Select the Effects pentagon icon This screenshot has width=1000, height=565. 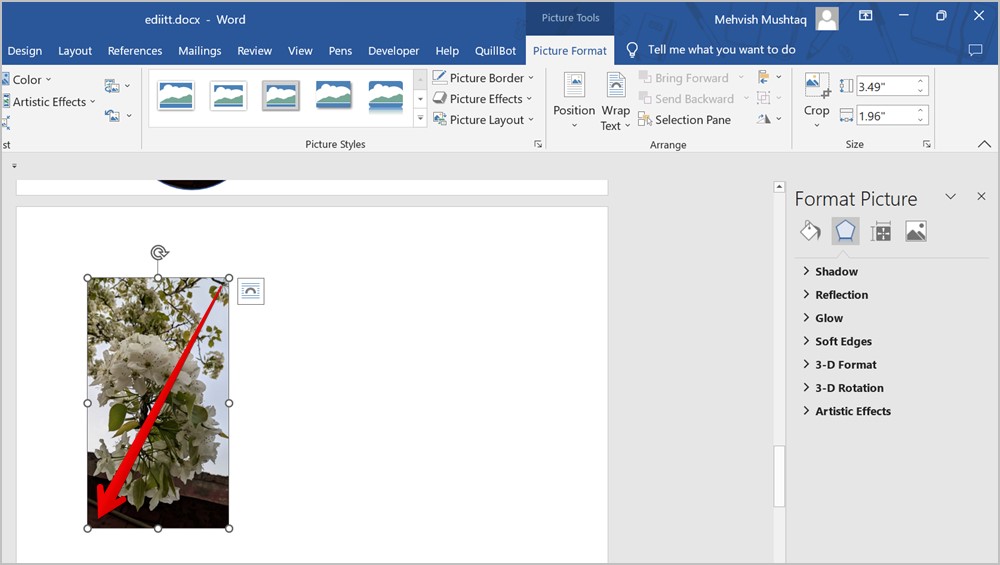(x=845, y=232)
